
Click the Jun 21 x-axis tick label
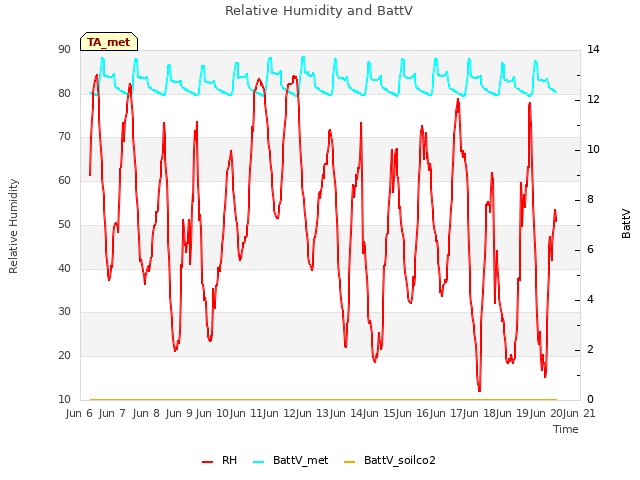[580, 413]
